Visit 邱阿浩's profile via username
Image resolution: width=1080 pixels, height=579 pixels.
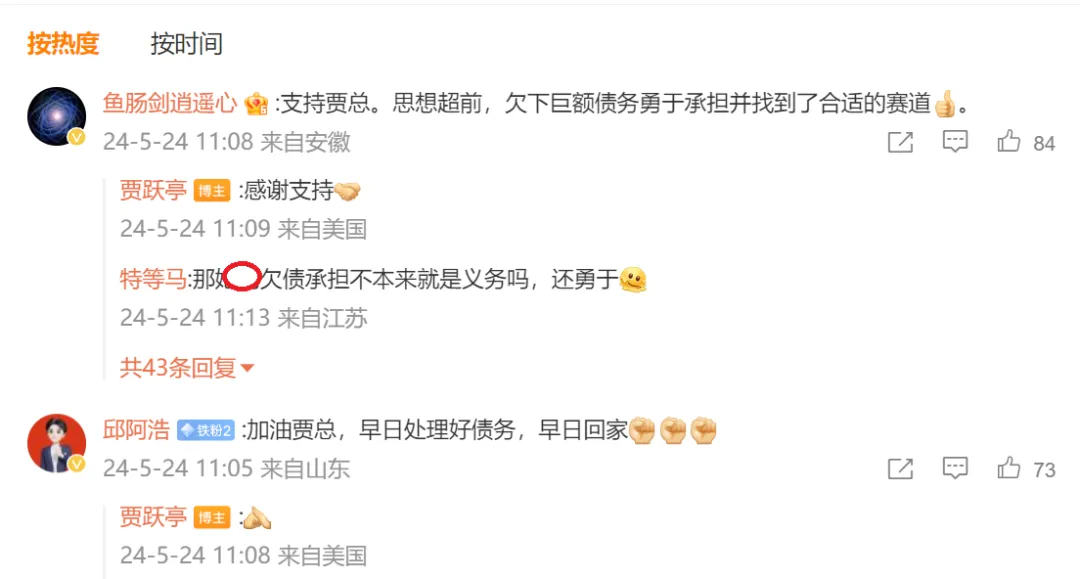136,430
